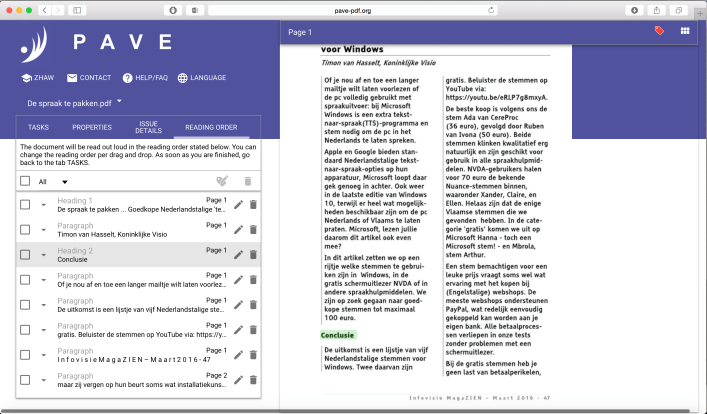Open the HELP/FAQ link
Image resolution: width=707 pixels, height=414 pixels.
[x=145, y=78]
